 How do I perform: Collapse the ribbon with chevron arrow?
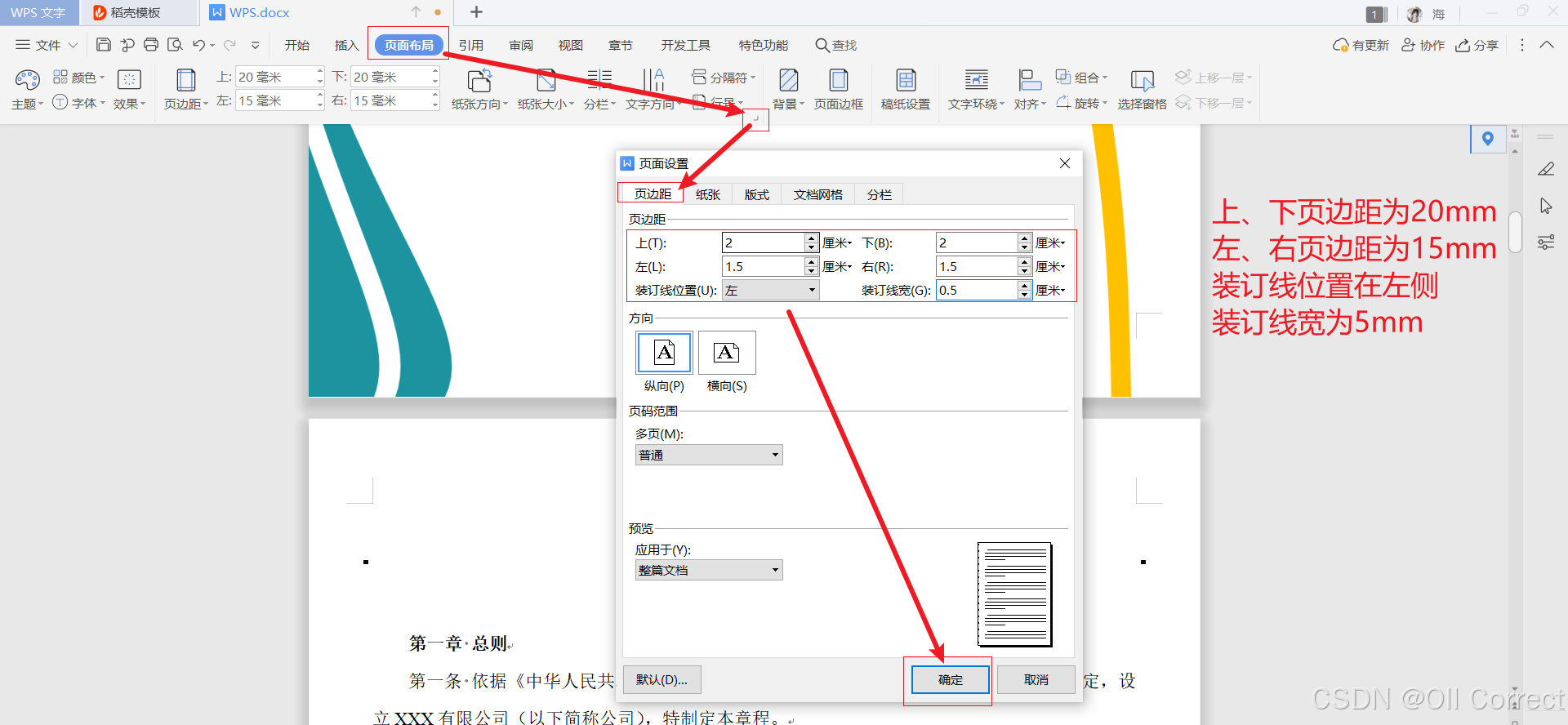[1547, 45]
